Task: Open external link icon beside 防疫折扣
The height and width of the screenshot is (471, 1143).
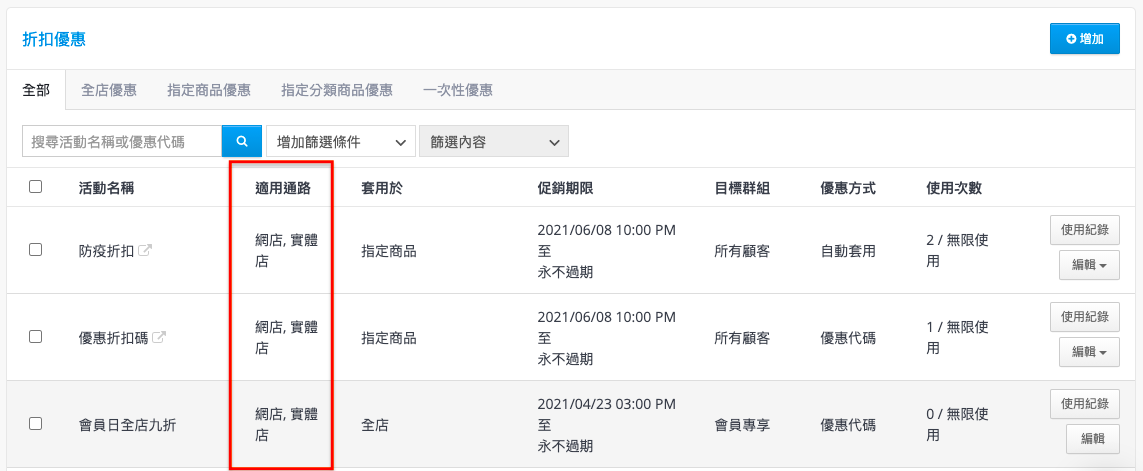Action: tap(144, 251)
